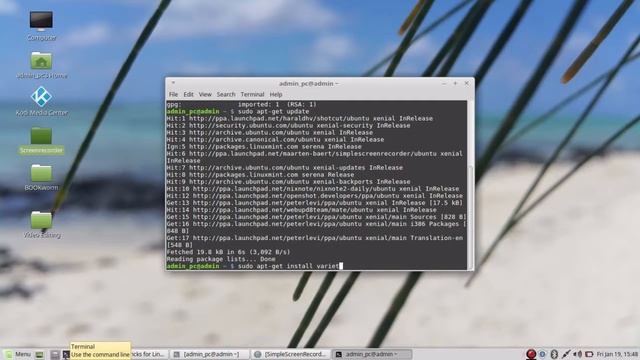The height and width of the screenshot is (360, 640).
Task: Click the file manager launcher in the panel
Action: click(55, 355)
